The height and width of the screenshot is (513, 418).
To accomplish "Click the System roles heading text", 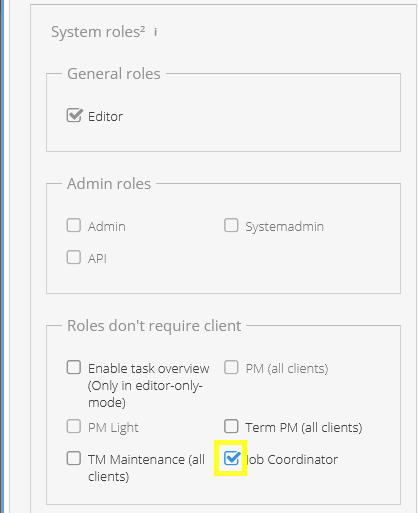I will pyautogui.click(x=98, y=32).
